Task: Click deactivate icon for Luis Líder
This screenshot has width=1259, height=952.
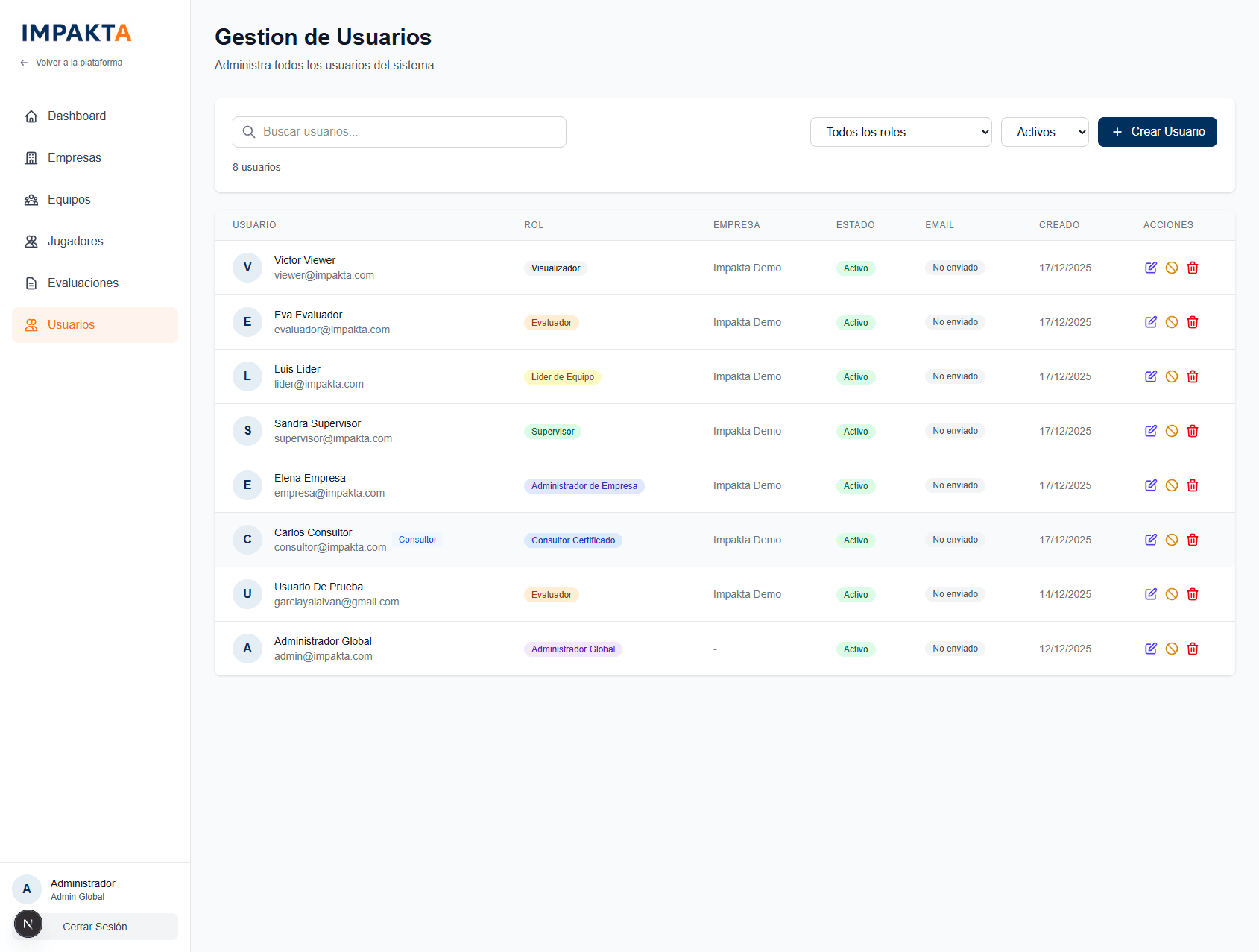Action: 1172,376
